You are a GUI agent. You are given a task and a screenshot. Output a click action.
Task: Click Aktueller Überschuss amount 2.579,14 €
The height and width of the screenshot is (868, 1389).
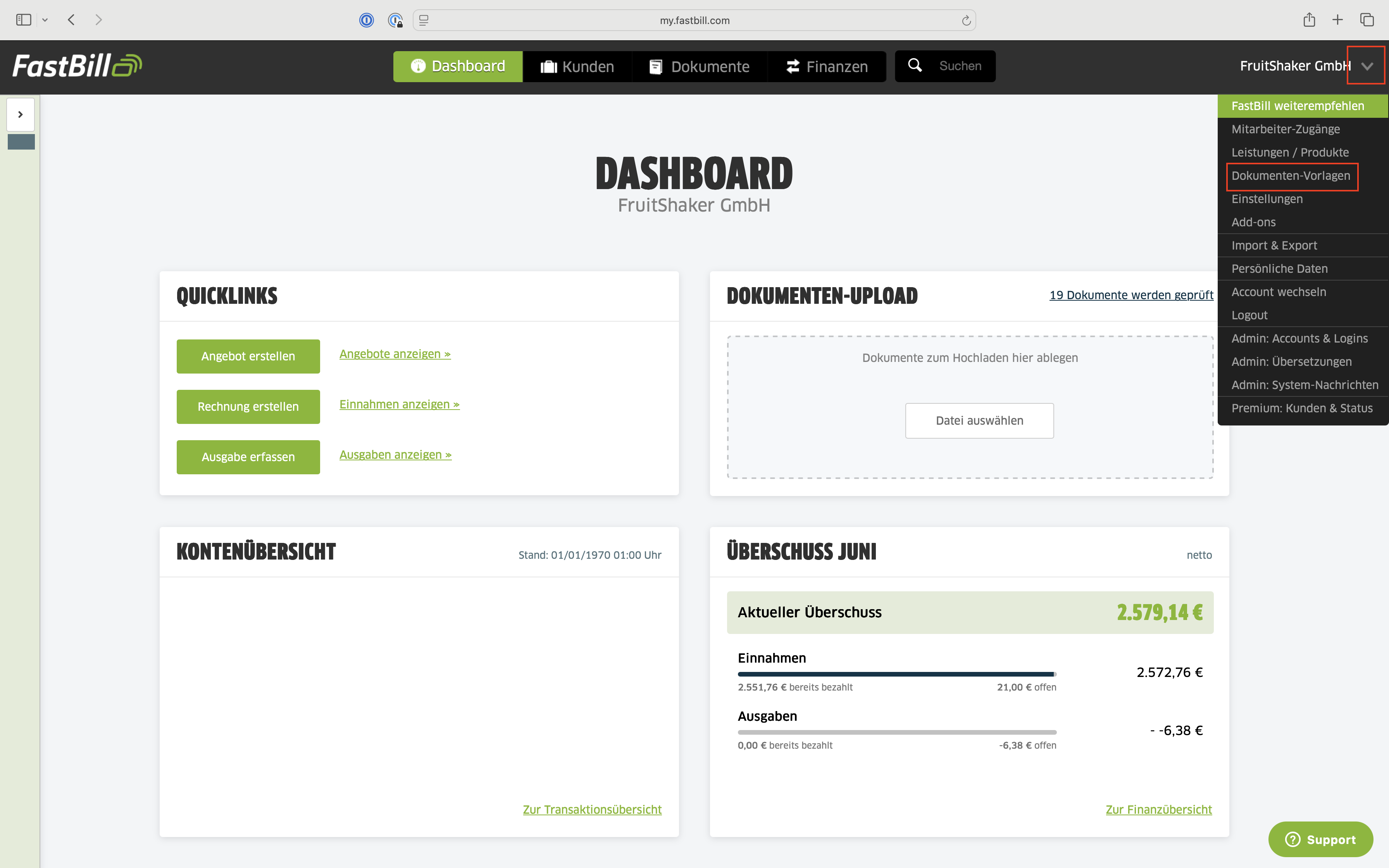tap(1160, 613)
